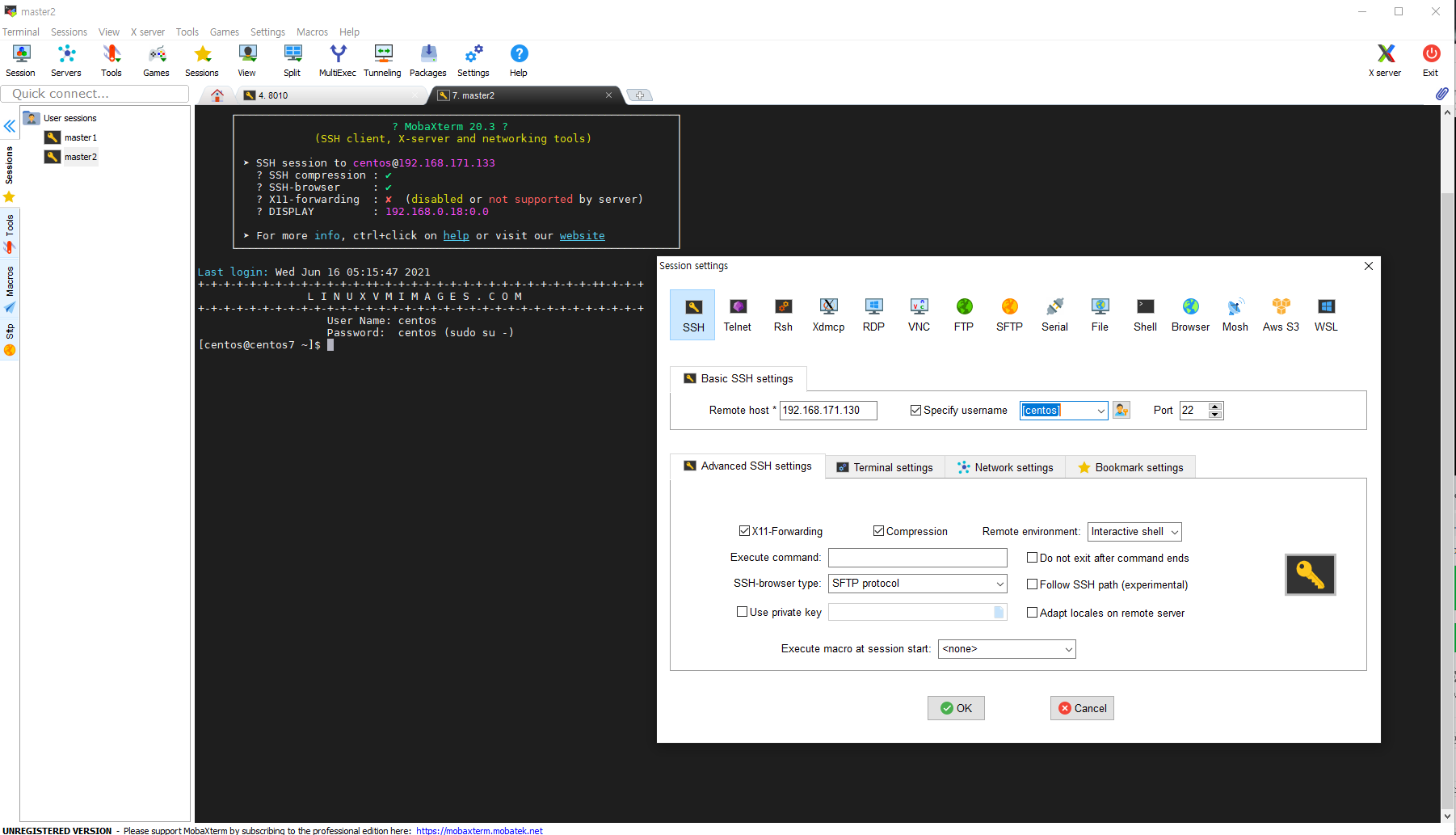1456x835 pixels.
Task: Activate the MultiExec toolbar icon
Action: [338, 61]
